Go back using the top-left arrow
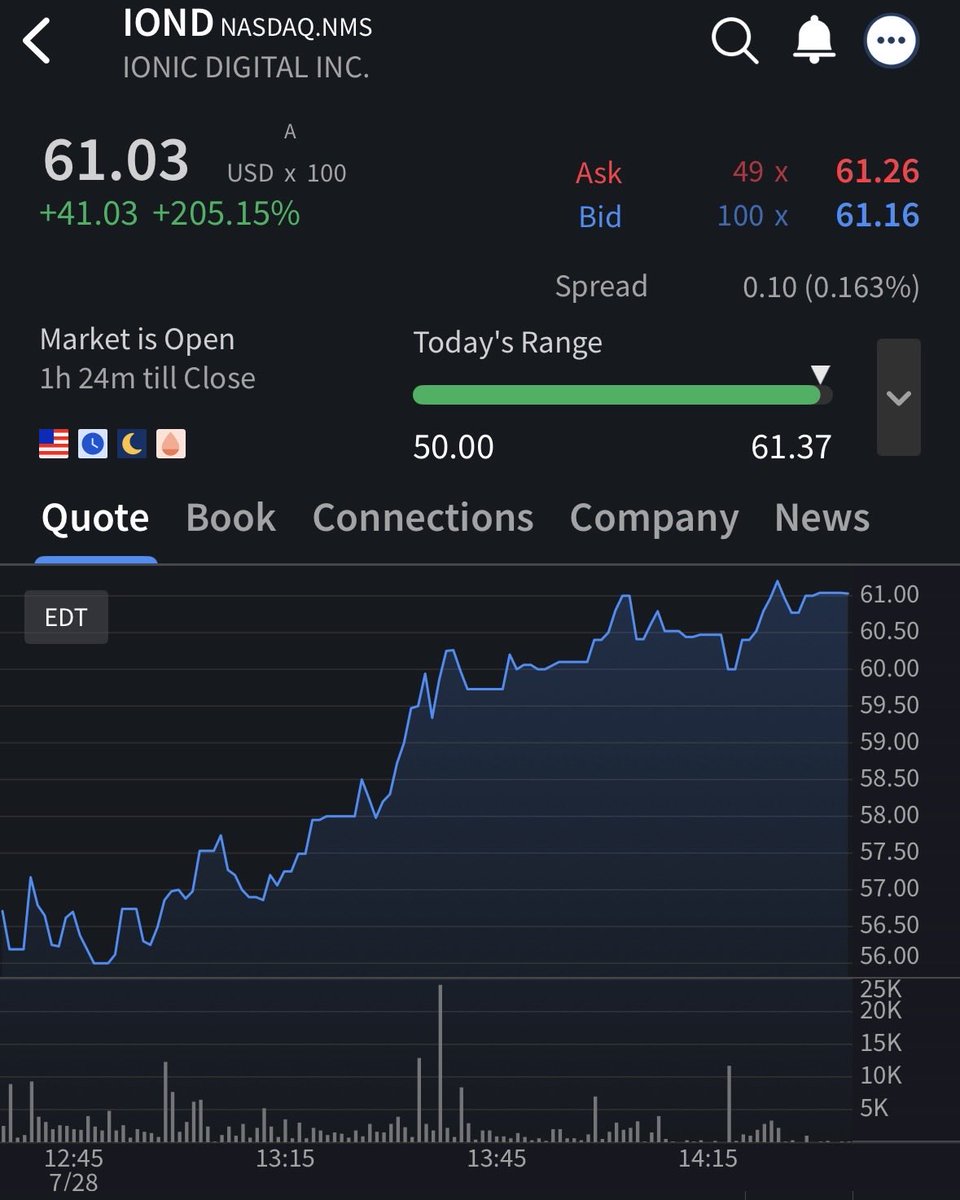The height and width of the screenshot is (1200, 960). (37, 43)
